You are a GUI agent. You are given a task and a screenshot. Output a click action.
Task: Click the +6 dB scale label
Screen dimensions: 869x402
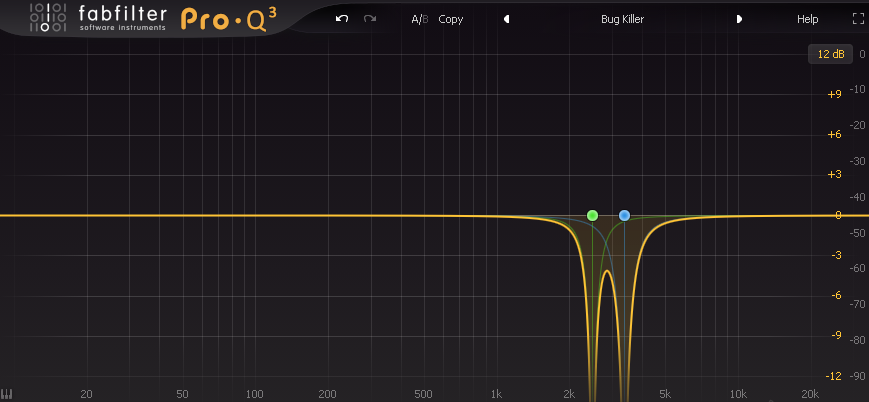coord(834,134)
